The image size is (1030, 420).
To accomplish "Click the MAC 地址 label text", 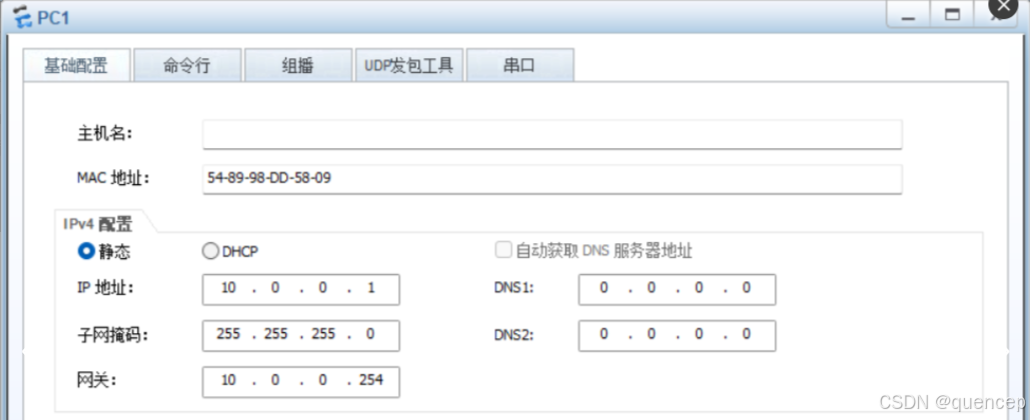I will 114,178.
